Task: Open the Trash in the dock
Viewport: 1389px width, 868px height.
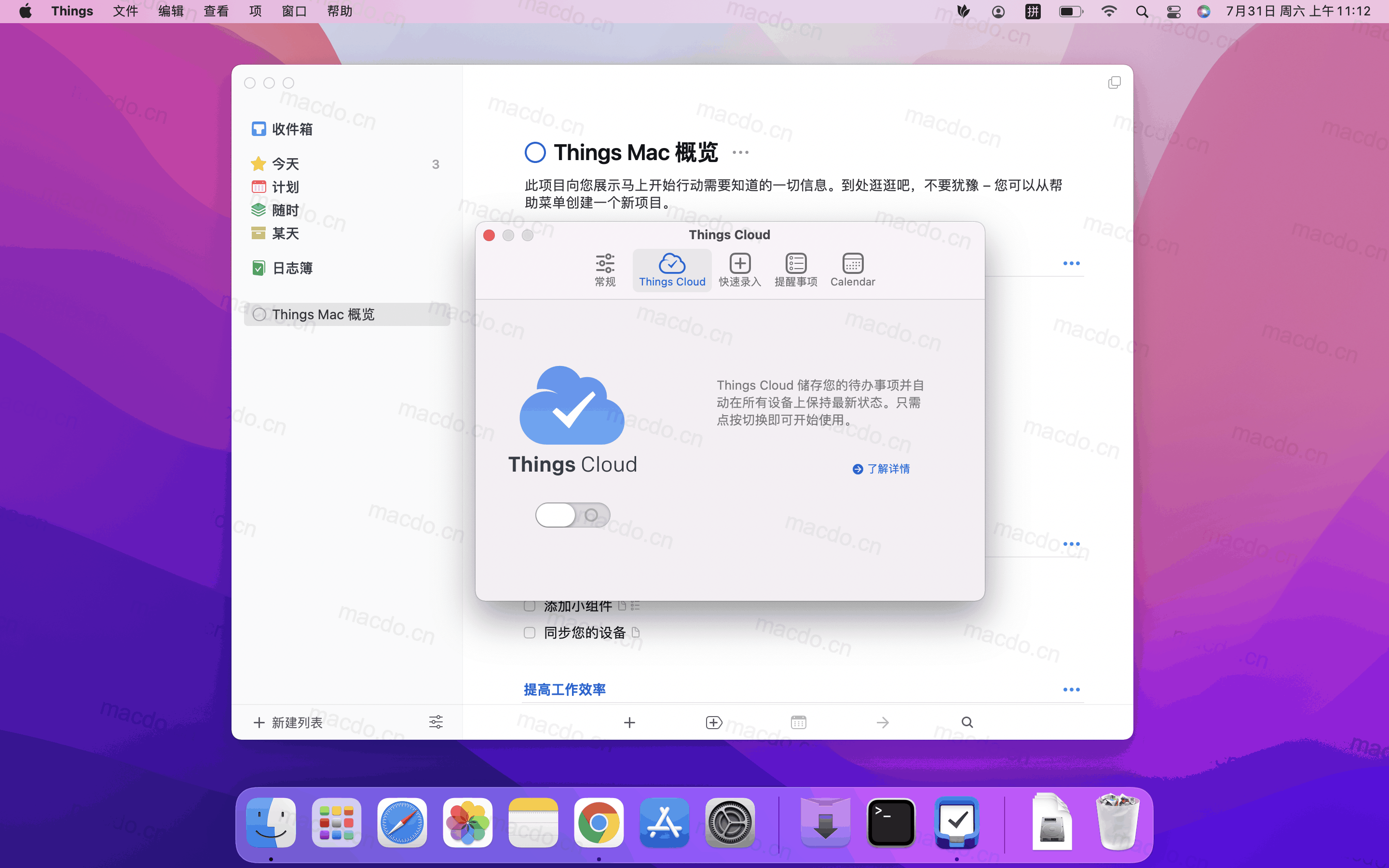Action: coord(1117,822)
